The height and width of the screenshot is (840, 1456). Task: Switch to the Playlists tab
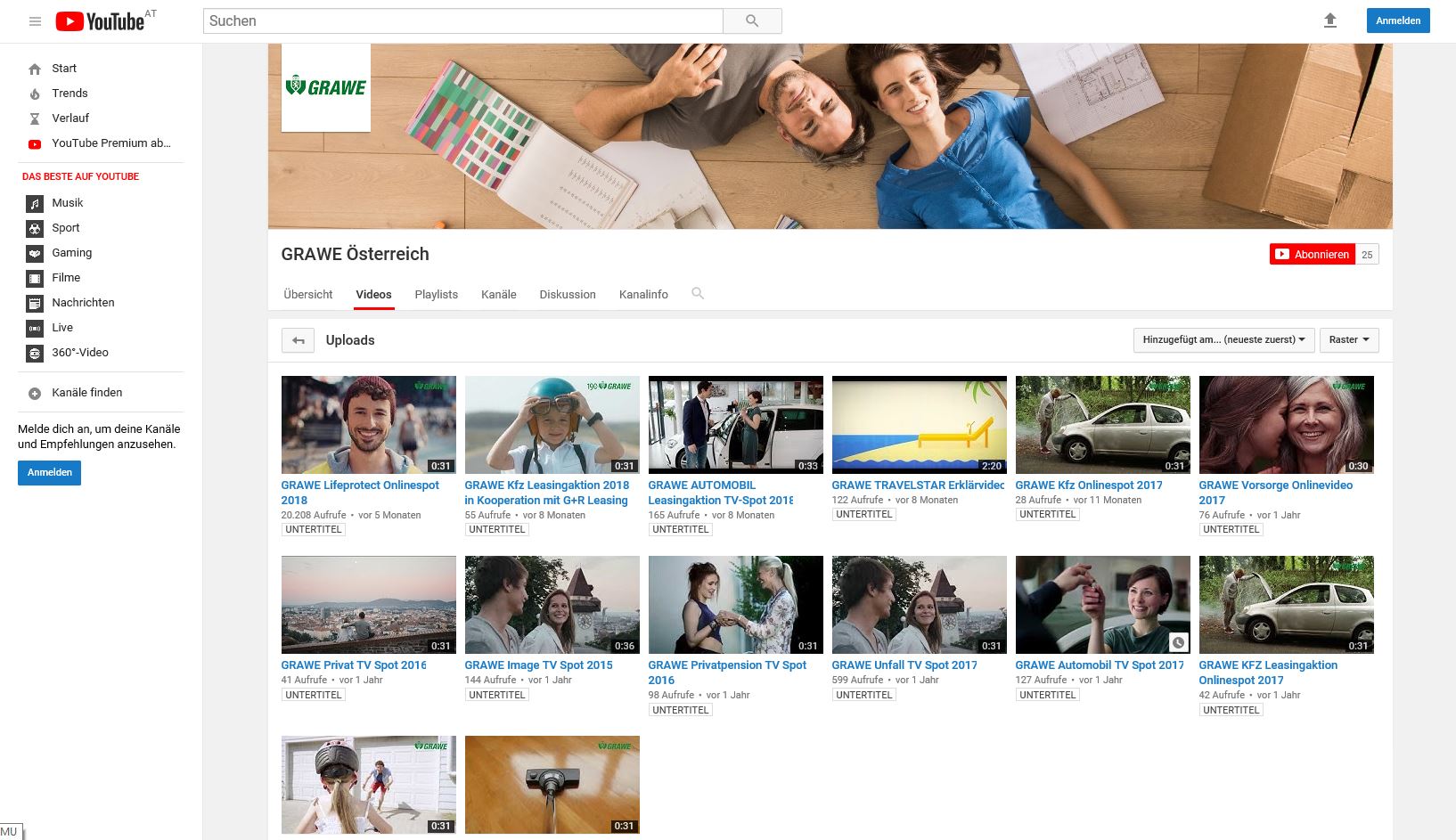pyautogui.click(x=436, y=295)
